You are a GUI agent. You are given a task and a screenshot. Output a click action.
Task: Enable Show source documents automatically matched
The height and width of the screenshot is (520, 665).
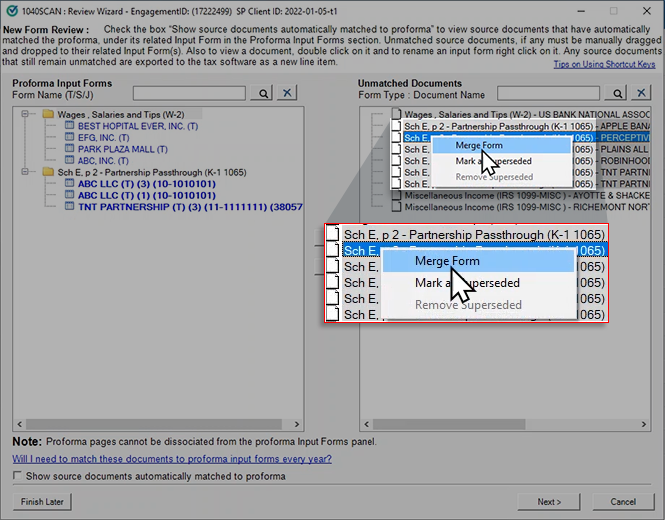pyautogui.click(x=19, y=476)
